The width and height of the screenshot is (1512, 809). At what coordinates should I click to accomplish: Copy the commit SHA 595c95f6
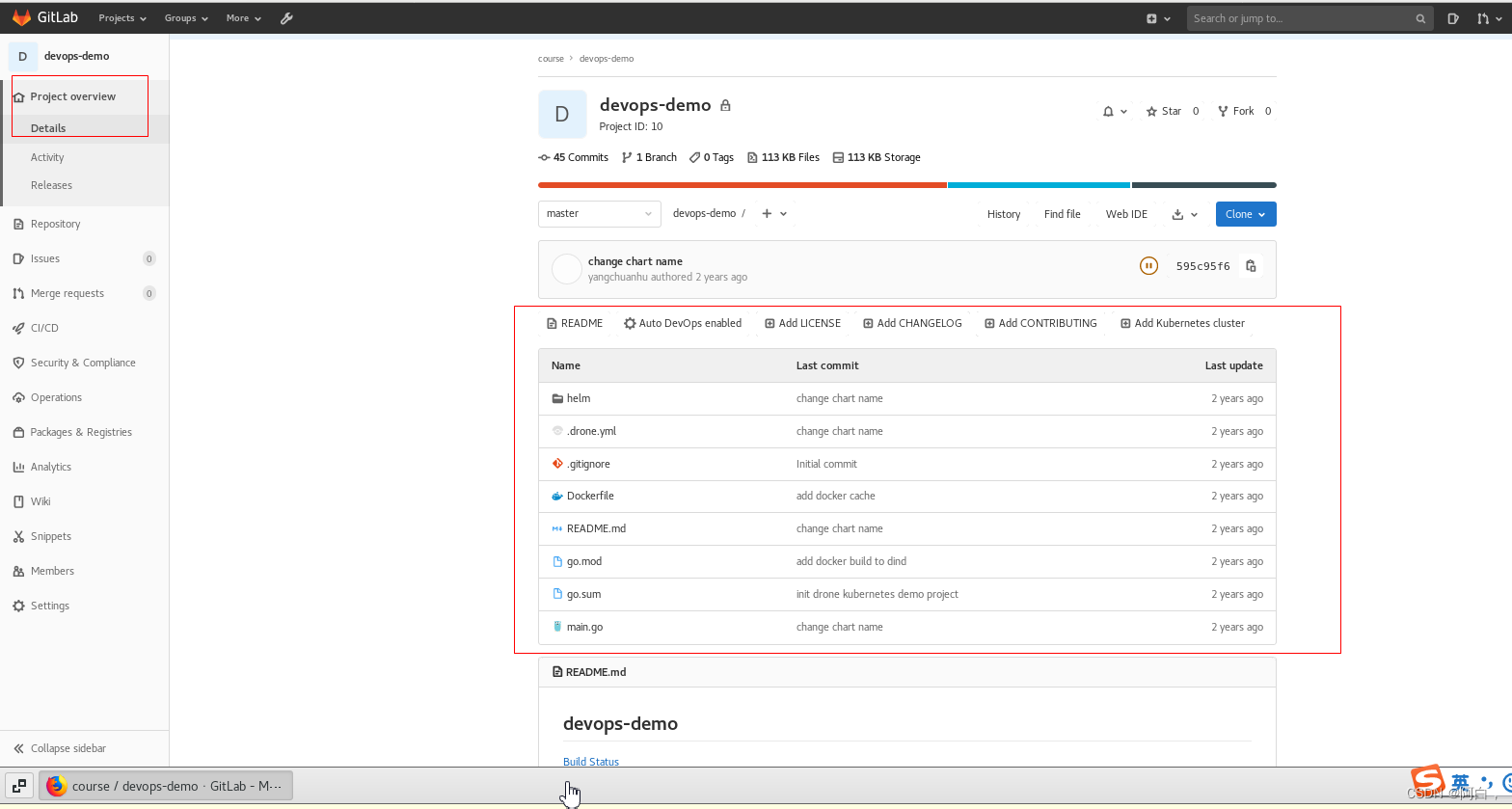[1251, 266]
